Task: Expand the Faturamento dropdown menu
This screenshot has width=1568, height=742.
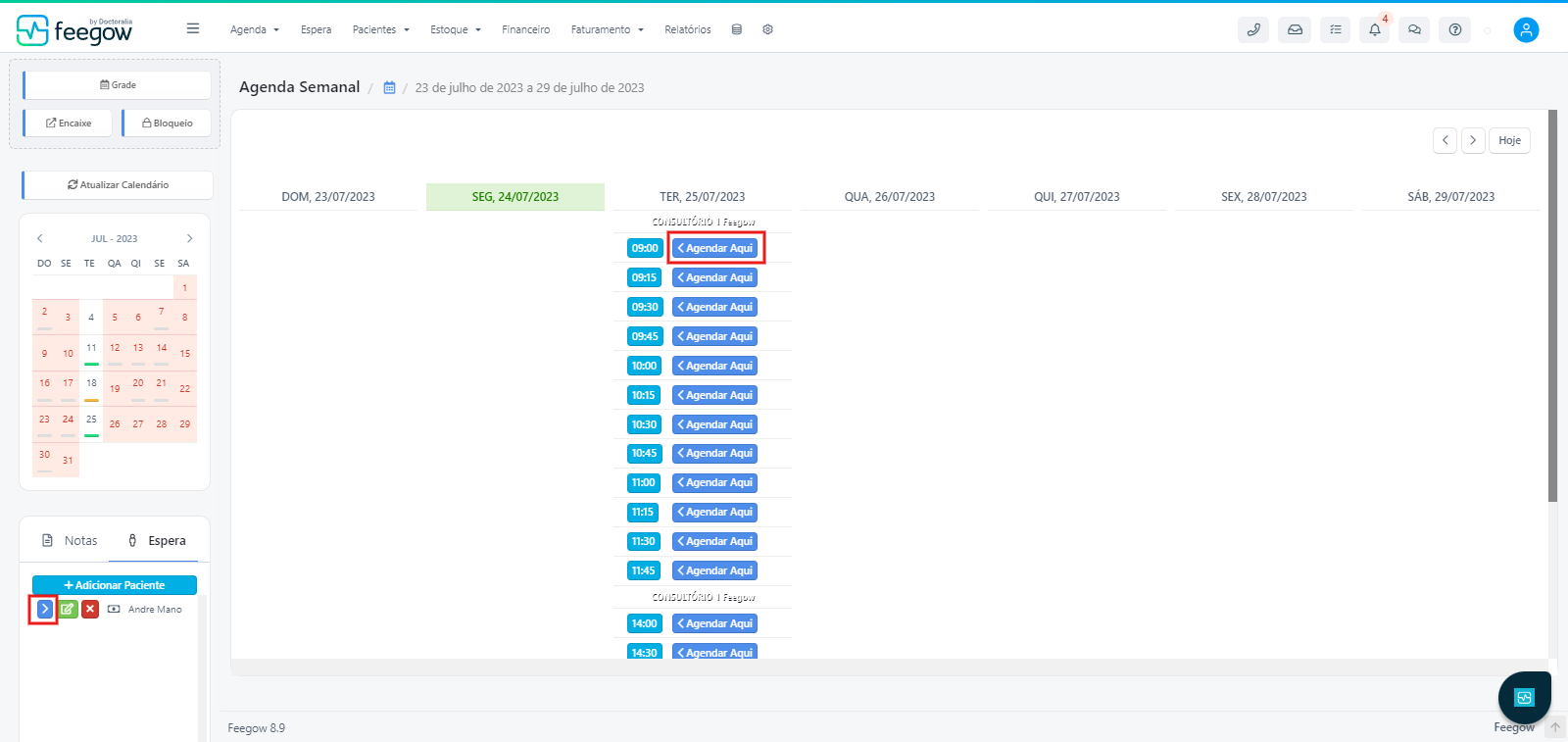Action: click(608, 29)
